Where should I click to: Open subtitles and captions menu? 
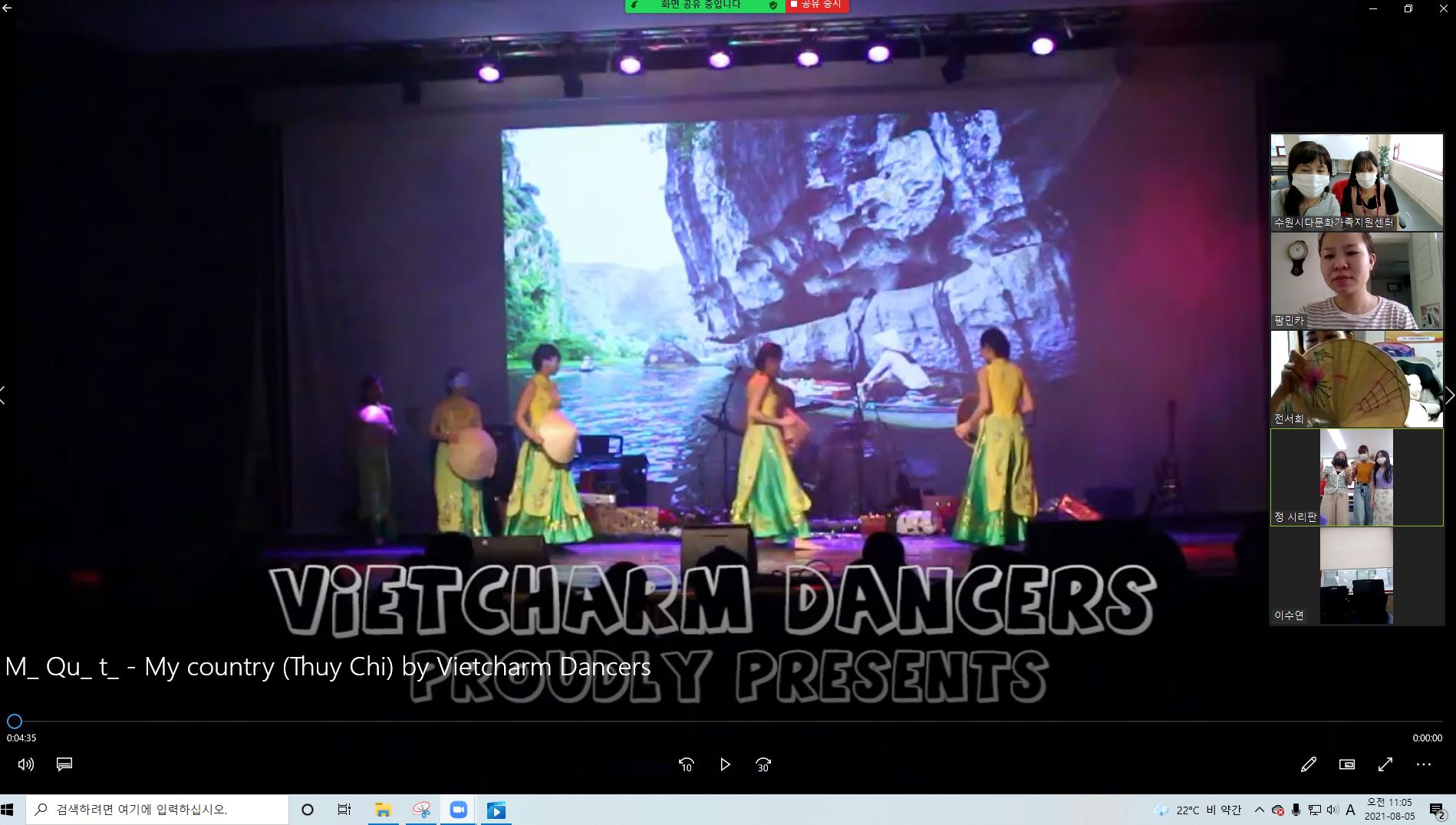click(x=64, y=764)
